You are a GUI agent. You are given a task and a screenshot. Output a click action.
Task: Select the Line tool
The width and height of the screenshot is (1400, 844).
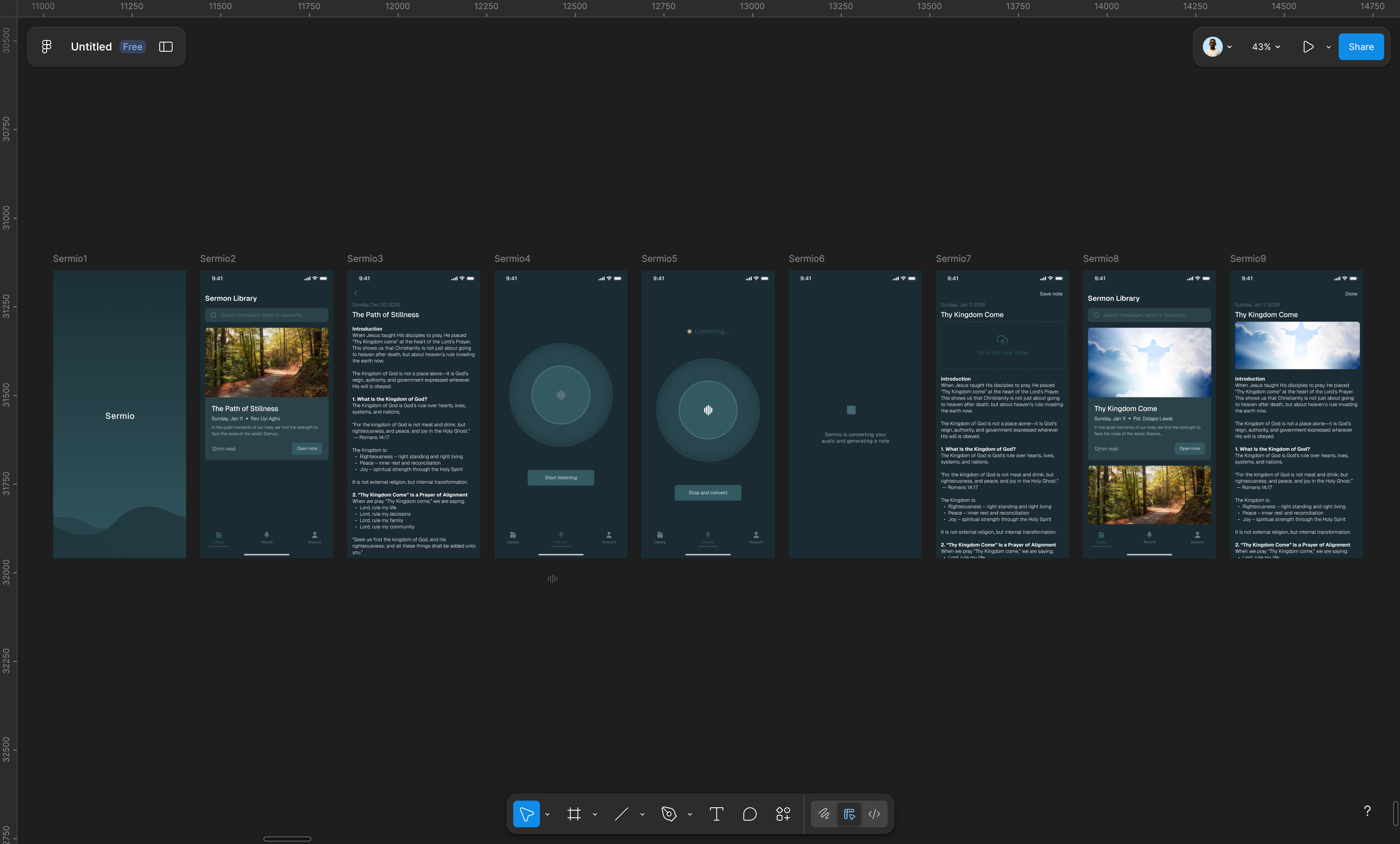pyautogui.click(x=621, y=814)
